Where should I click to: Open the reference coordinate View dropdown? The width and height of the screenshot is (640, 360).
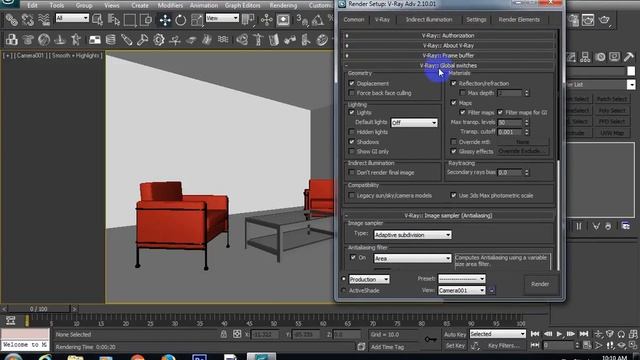point(222,18)
